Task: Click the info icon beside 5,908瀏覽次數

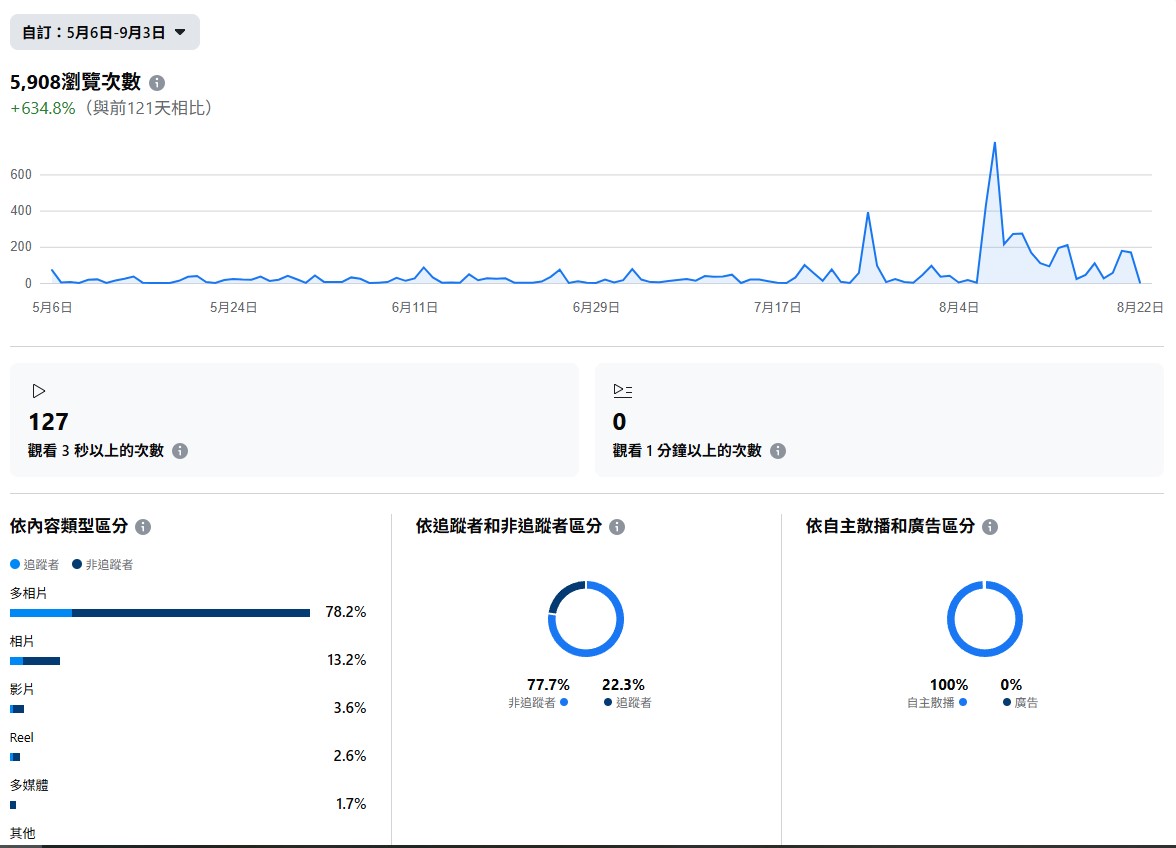Action: click(157, 83)
